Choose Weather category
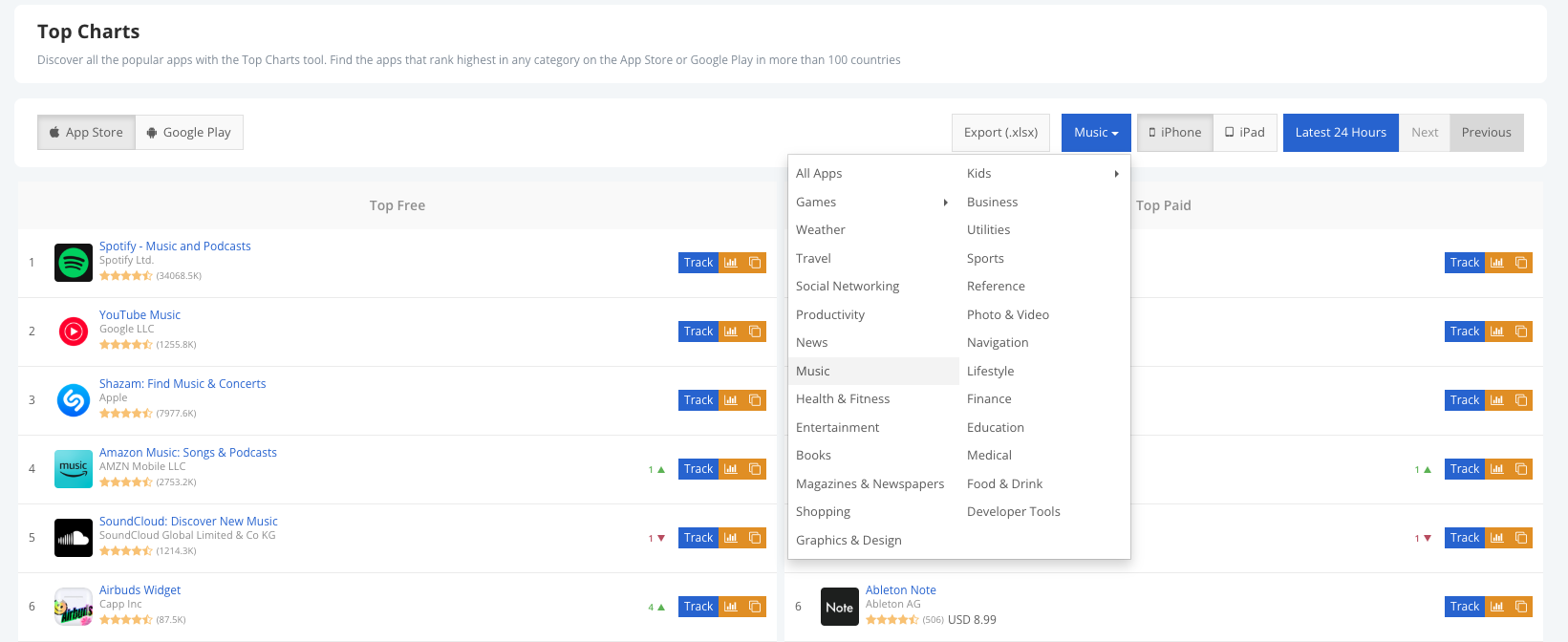This screenshot has height=642, width=1568. click(x=873, y=229)
